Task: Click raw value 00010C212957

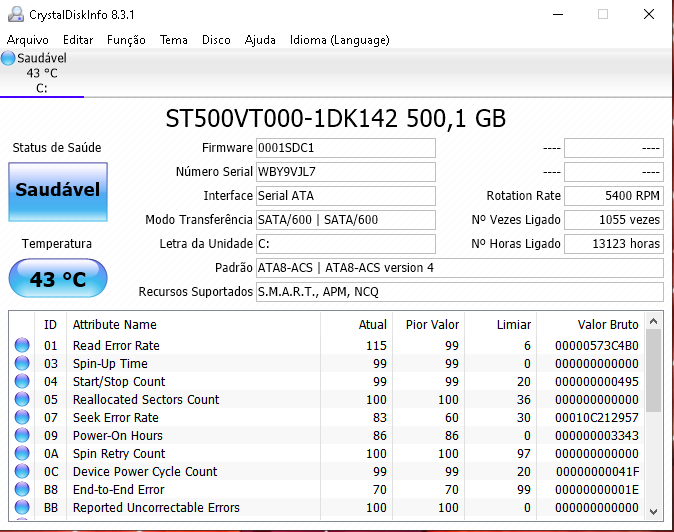Action: click(597, 418)
